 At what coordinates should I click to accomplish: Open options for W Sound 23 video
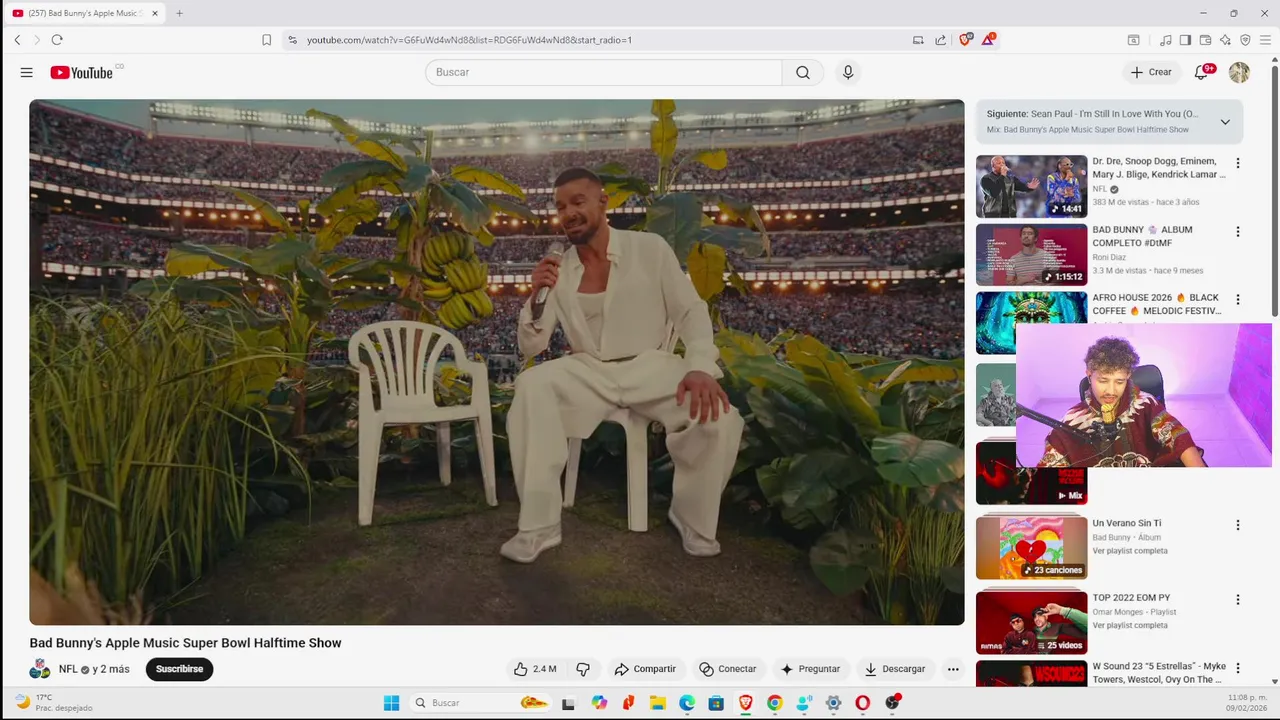[x=1238, y=668]
